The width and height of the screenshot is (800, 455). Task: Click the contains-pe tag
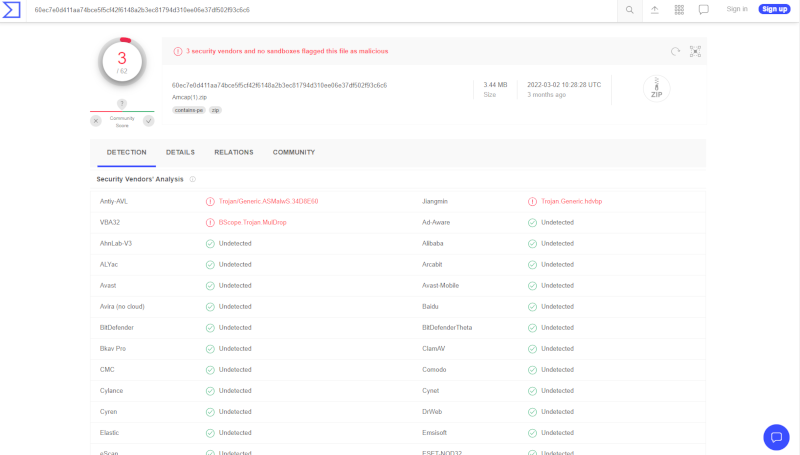pyautogui.click(x=188, y=110)
